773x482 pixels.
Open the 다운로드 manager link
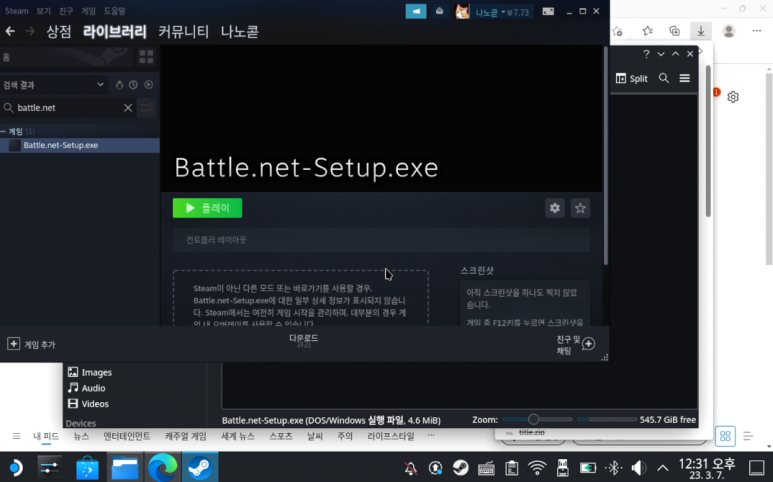[303, 338]
